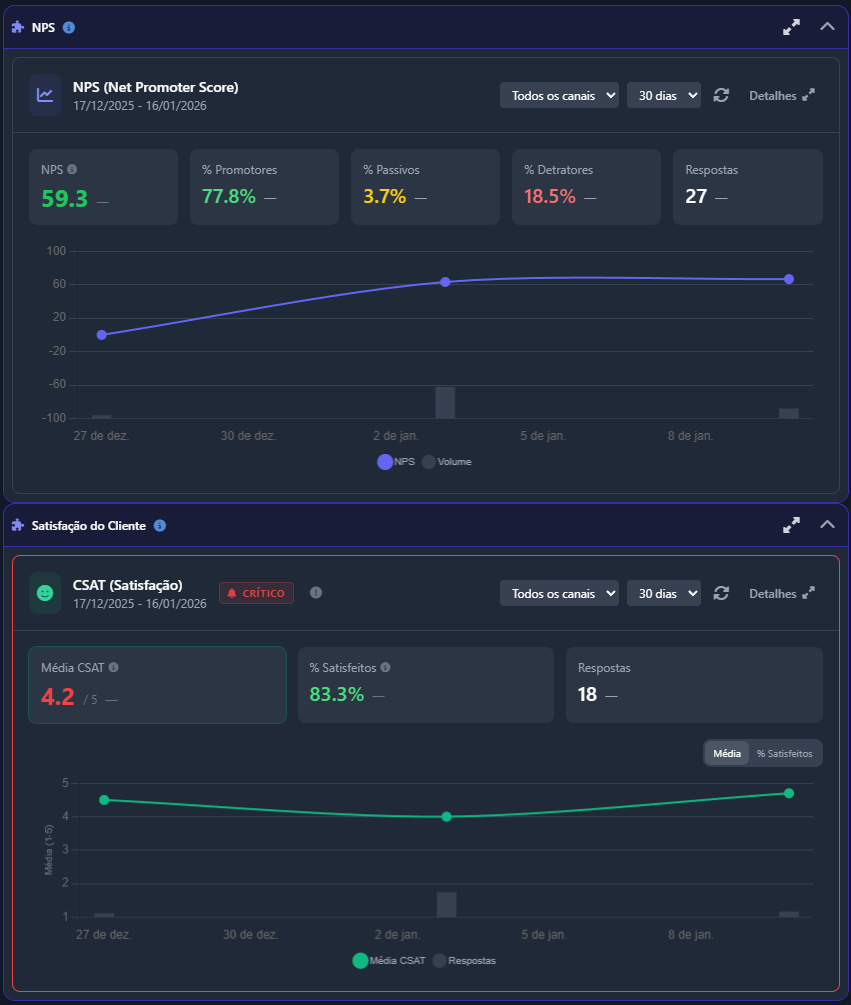The height and width of the screenshot is (1005, 851).
Task: Select the Média chart view tab
Action: pyautogui.click(x=726, y=753)
